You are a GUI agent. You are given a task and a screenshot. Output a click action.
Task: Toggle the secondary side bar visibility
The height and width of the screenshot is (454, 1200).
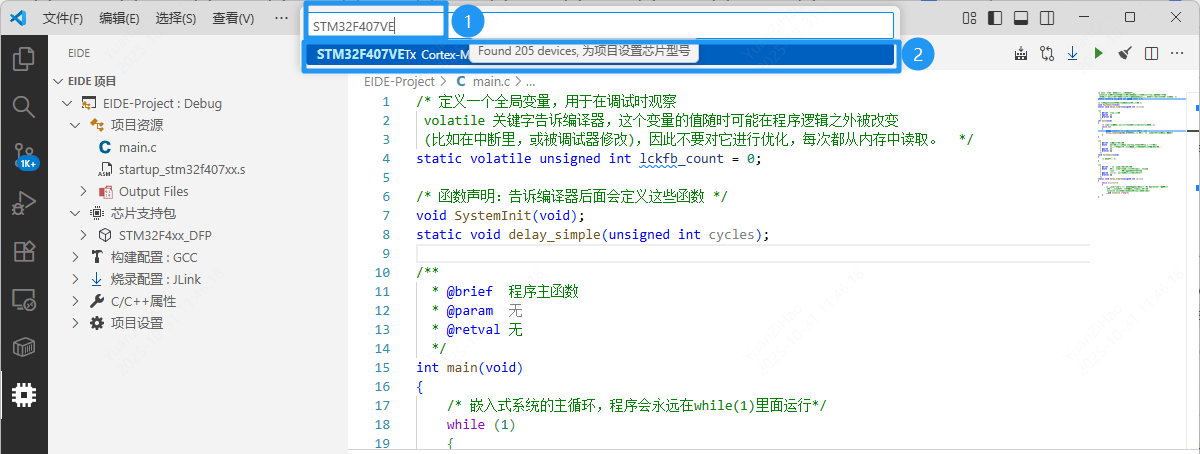(x=1046, y=18)
